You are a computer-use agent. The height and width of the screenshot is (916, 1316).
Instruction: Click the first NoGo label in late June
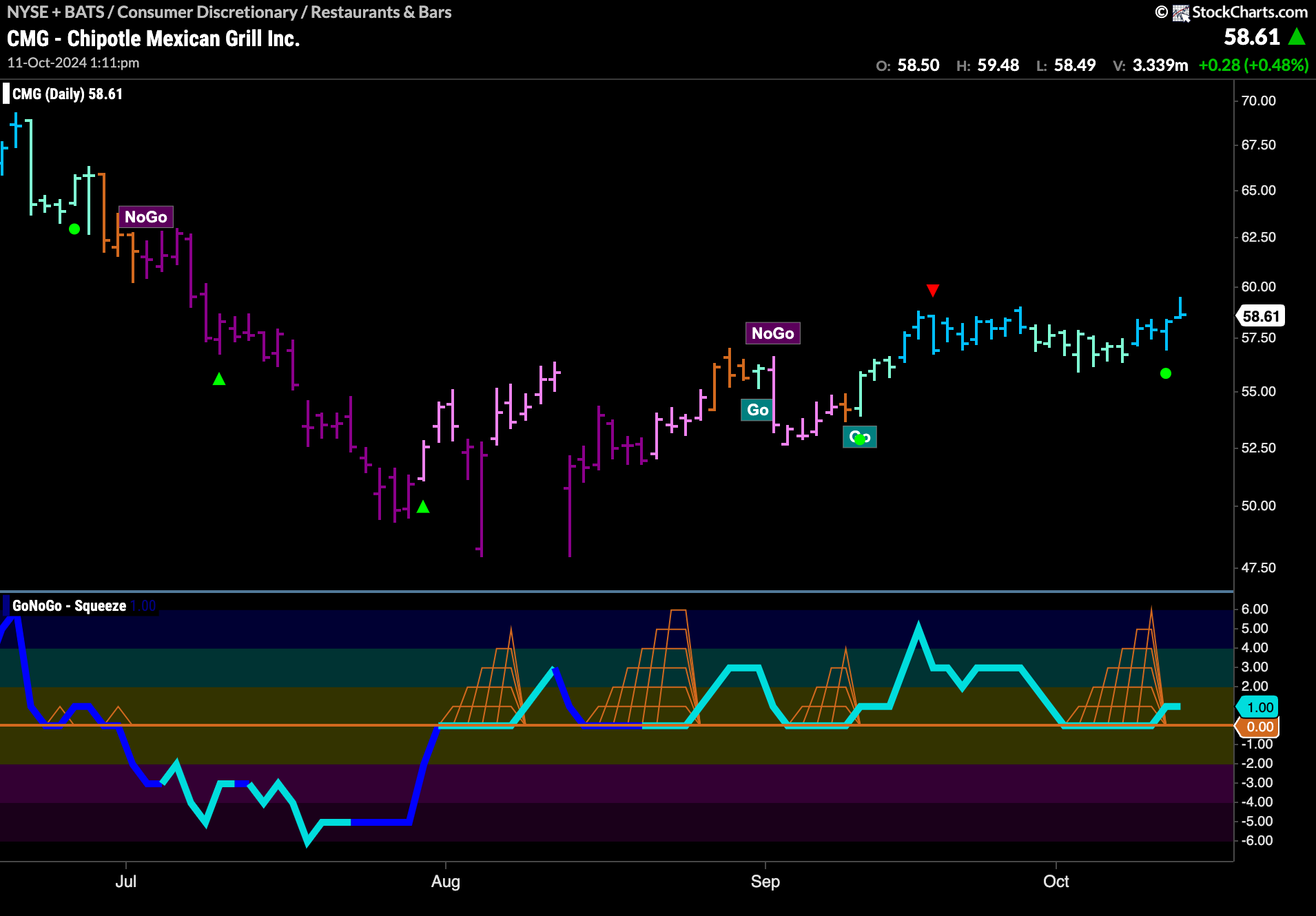coord(145,217)
